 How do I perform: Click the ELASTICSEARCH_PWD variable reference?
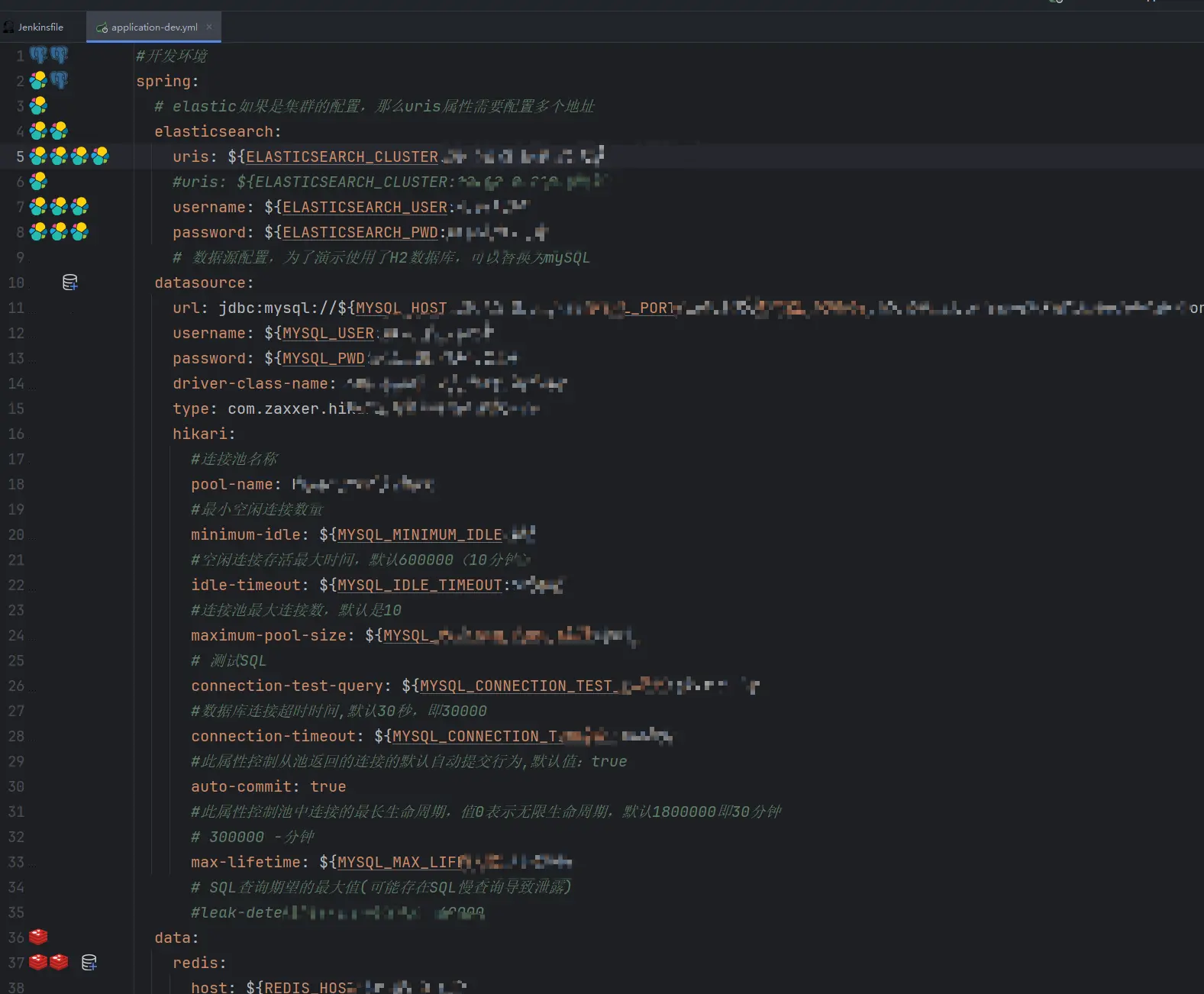(x=360, y=232)
